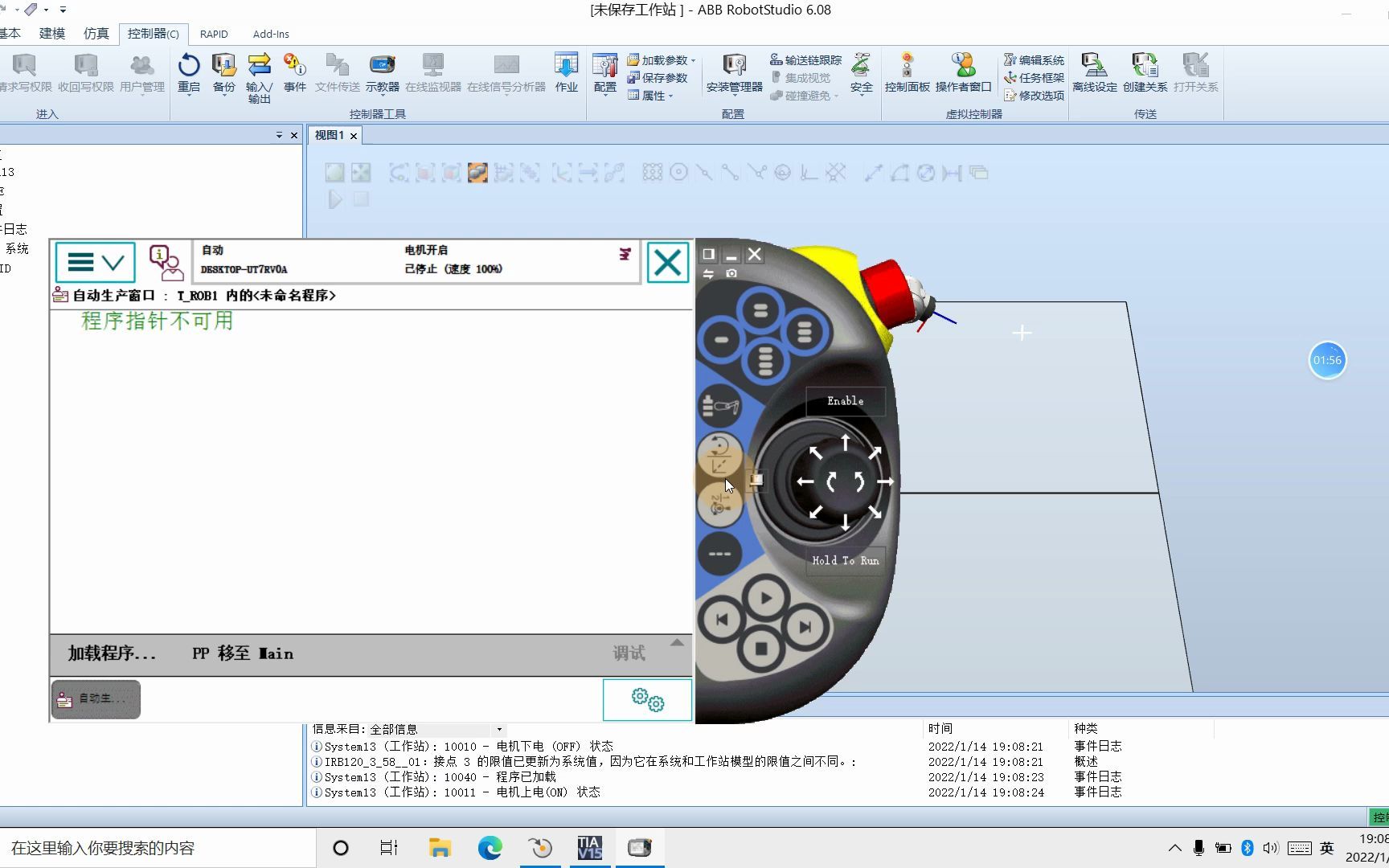Switch to the 建模 (Modeling) tab

(52, 34)
